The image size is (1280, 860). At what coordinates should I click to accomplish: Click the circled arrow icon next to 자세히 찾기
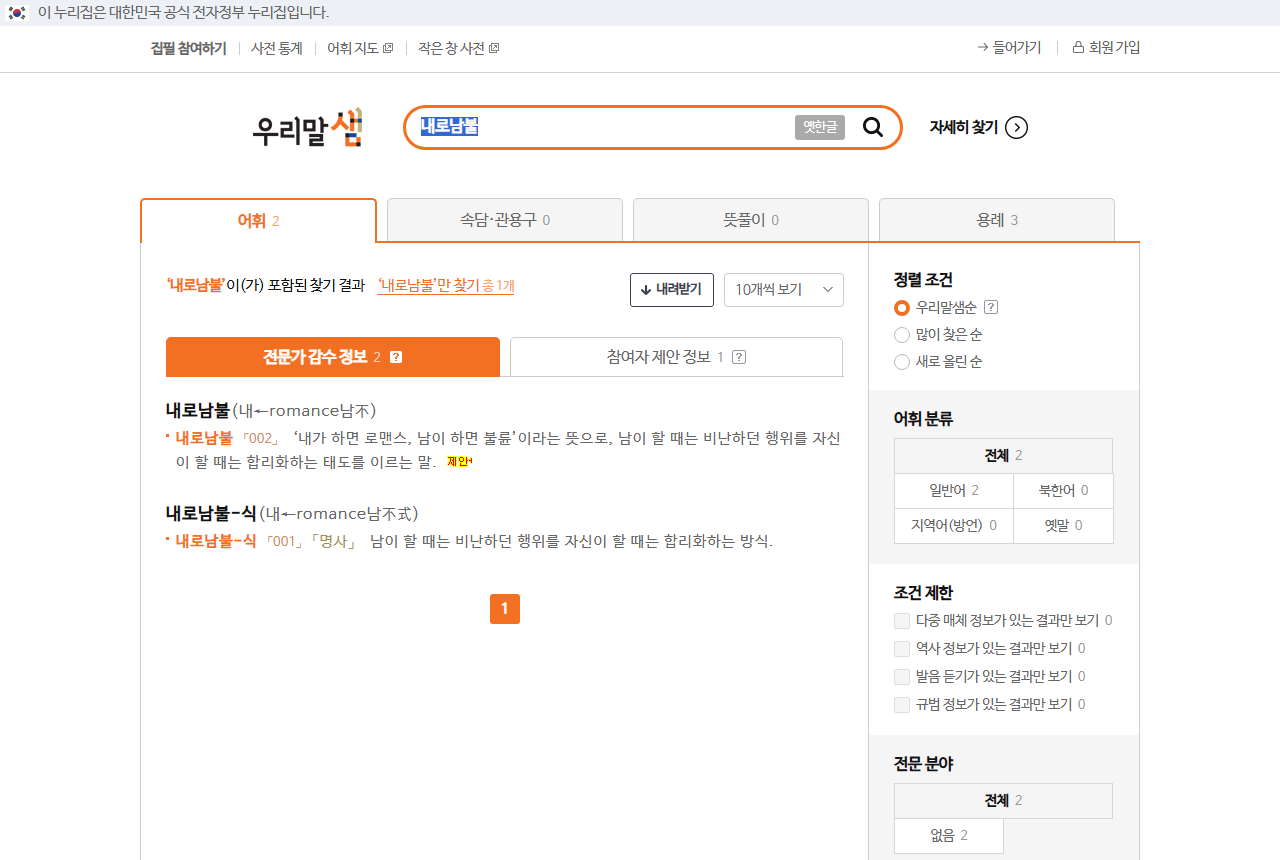tap(1016, 127)
